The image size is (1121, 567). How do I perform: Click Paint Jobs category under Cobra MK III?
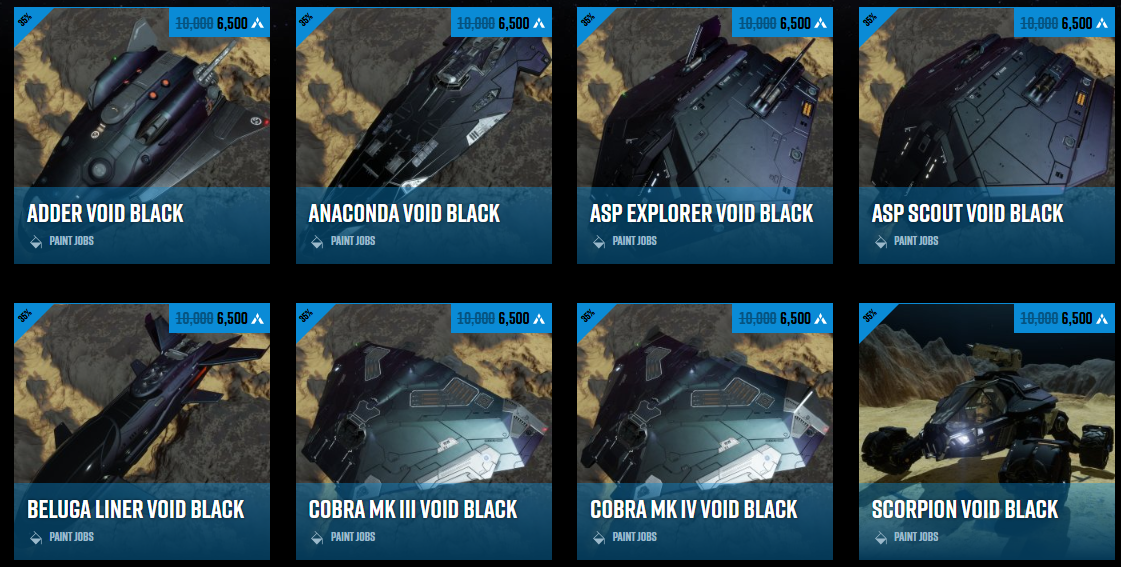pos(353,537)
